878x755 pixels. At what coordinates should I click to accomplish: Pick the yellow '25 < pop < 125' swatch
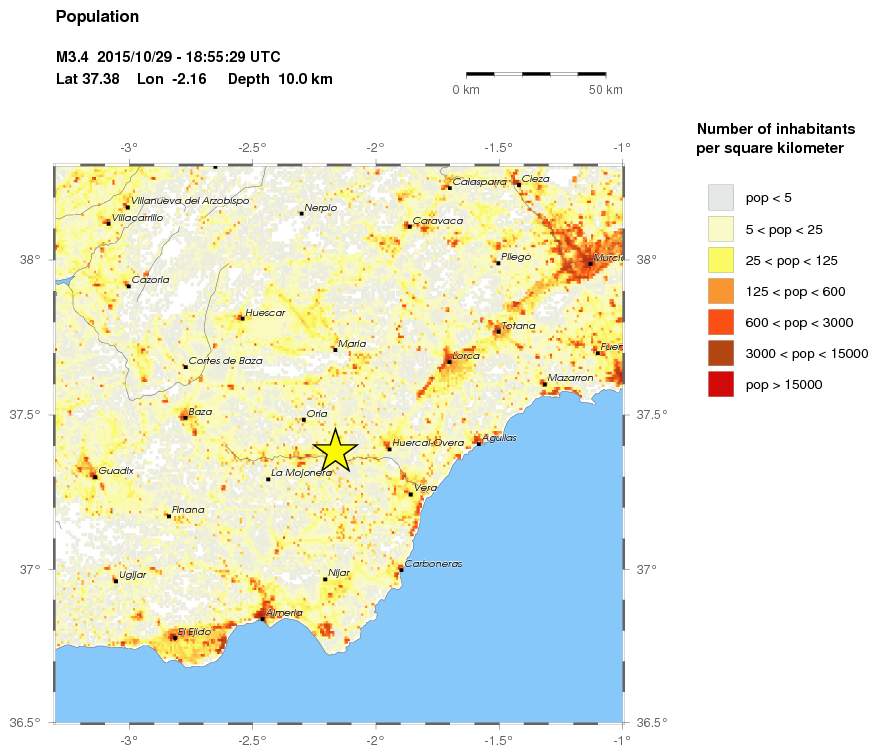[721, 260]
